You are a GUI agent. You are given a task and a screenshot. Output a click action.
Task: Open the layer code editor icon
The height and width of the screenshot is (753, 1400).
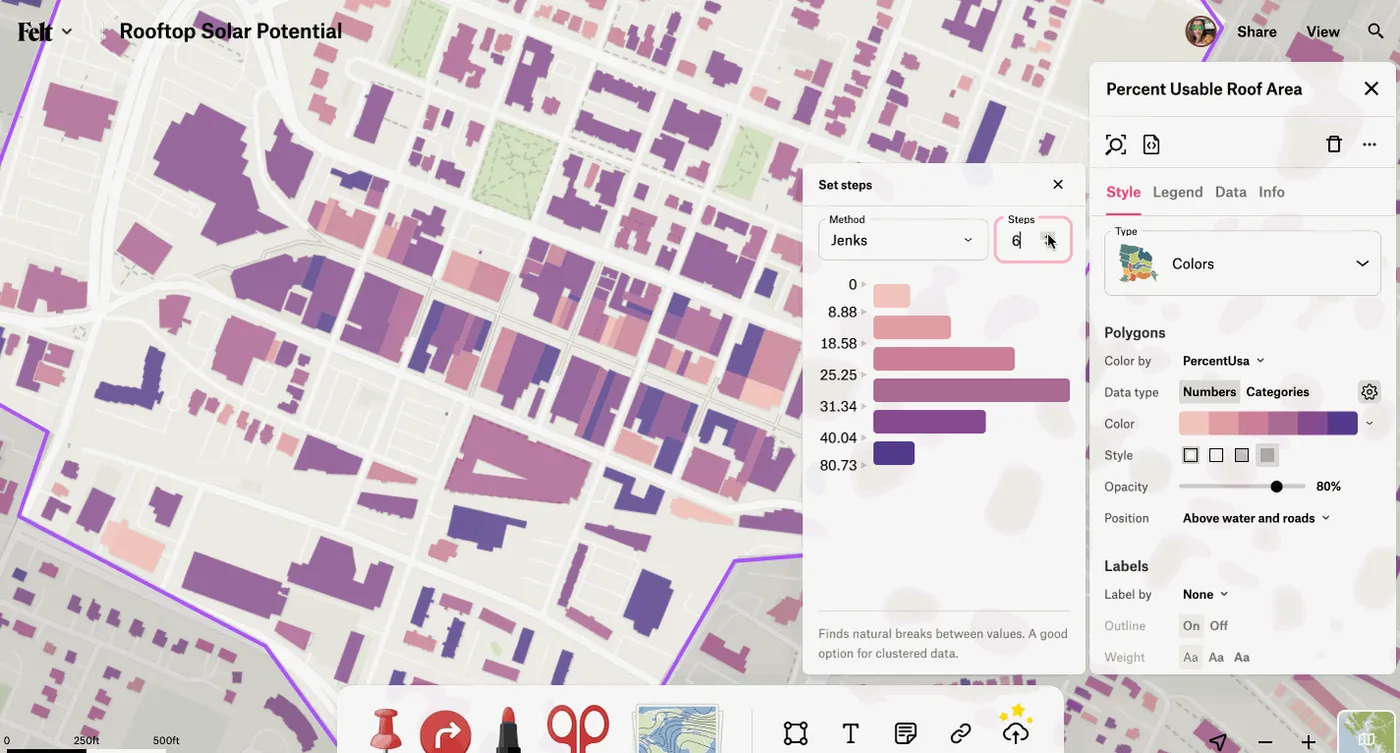[x=1151, y=145]
